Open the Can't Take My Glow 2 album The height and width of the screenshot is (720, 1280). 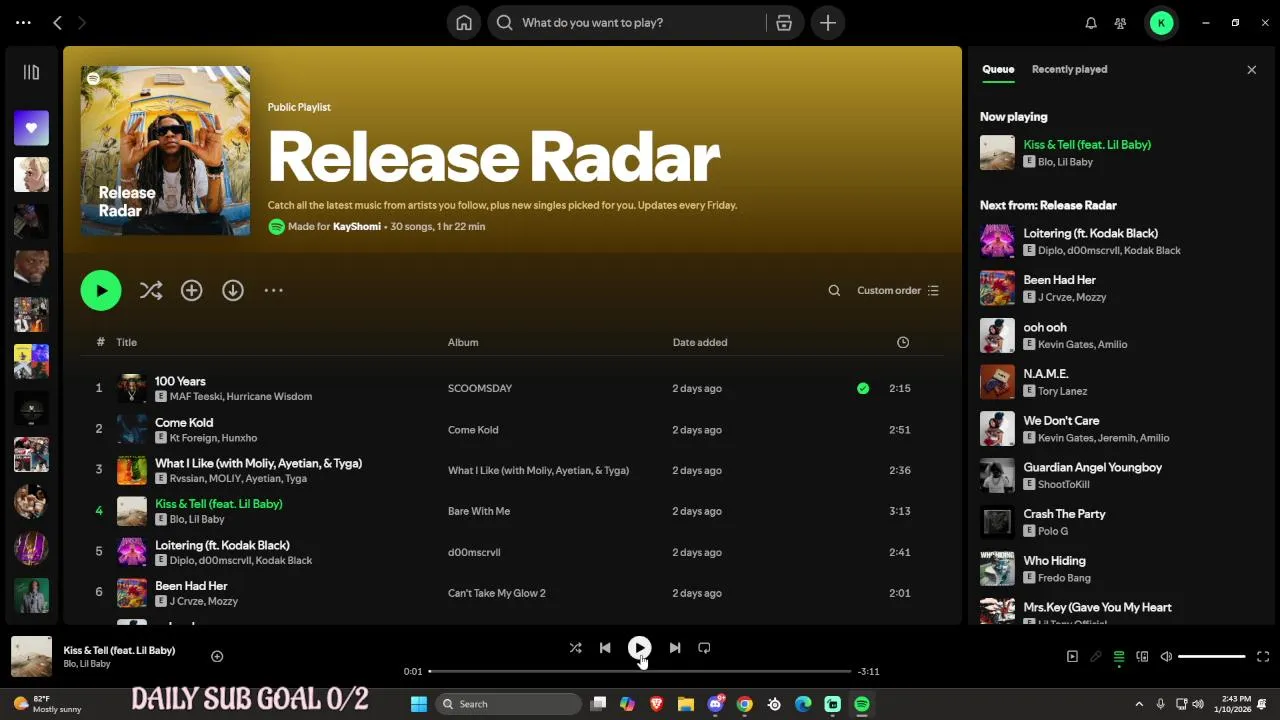497,593
